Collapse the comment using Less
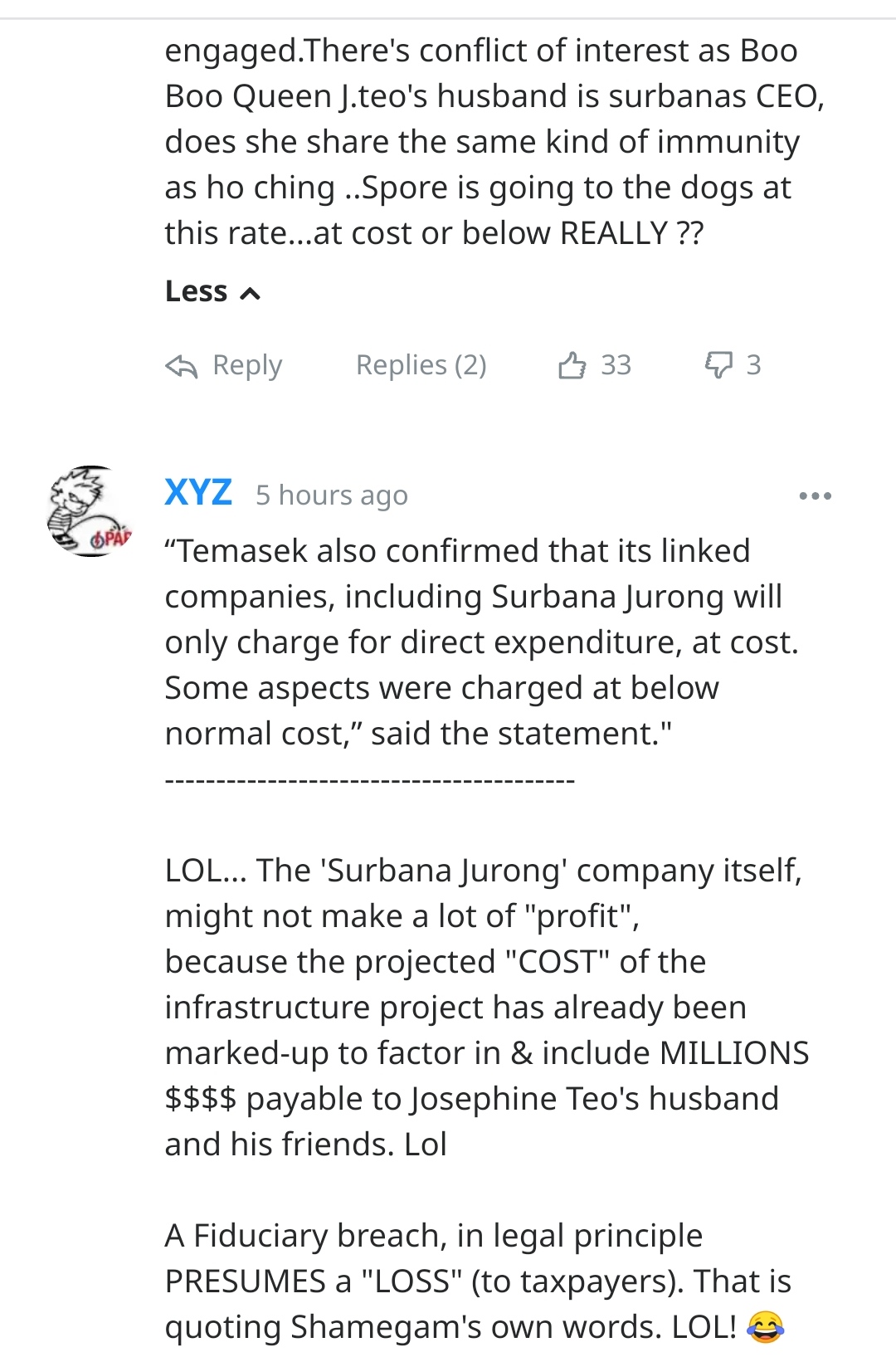This screenshot has height=1357, width=896. click(x=197, y=291)
